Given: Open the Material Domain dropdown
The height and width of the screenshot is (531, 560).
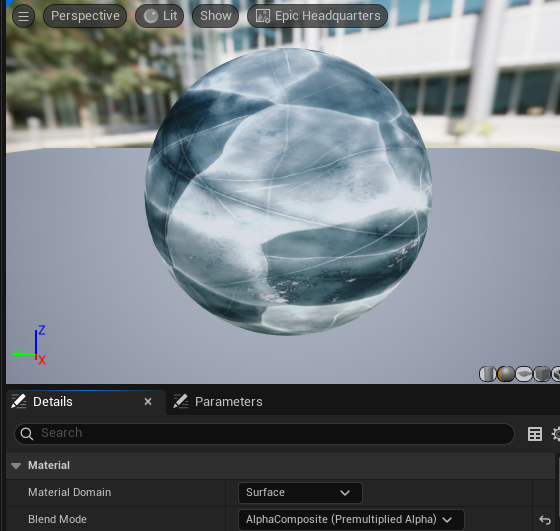Looking at the screenshot, I should [300, 493].
